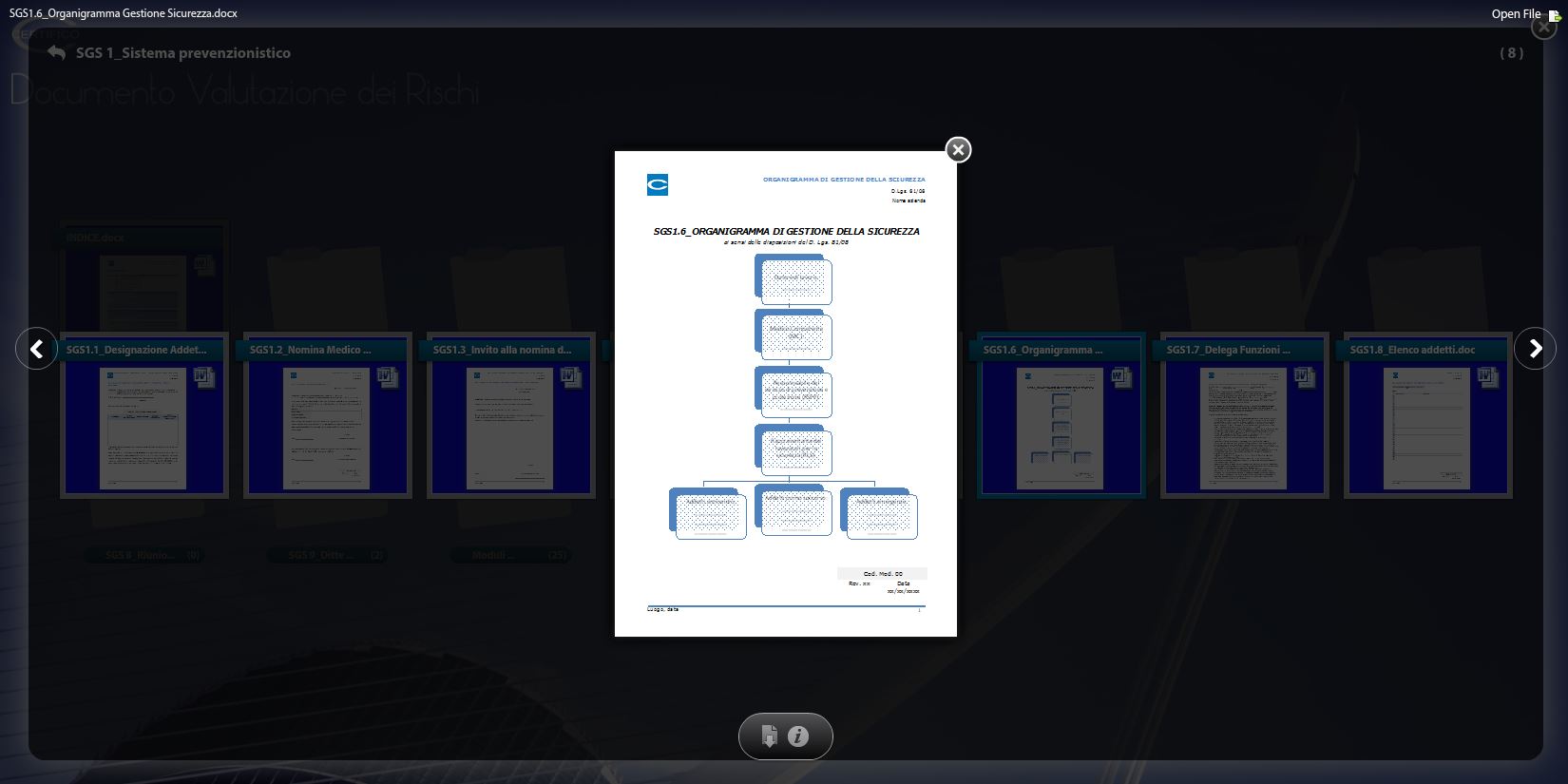Screen dimensions: 1568x784
Task: Click the Word icon on SGS1.7 thumbnail
Action: (x=1304, y=377)
